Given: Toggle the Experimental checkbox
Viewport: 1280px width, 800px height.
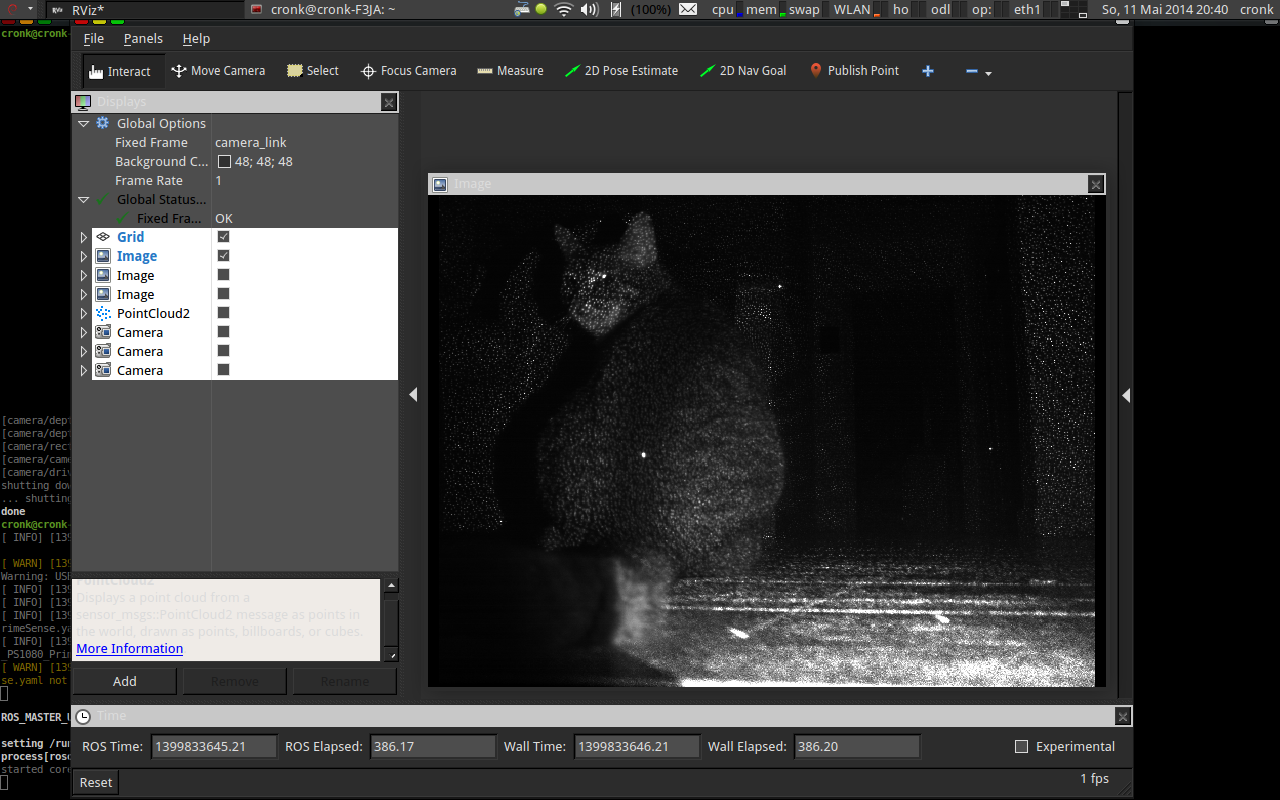Looking at the screenshot, I should 1021,746.
